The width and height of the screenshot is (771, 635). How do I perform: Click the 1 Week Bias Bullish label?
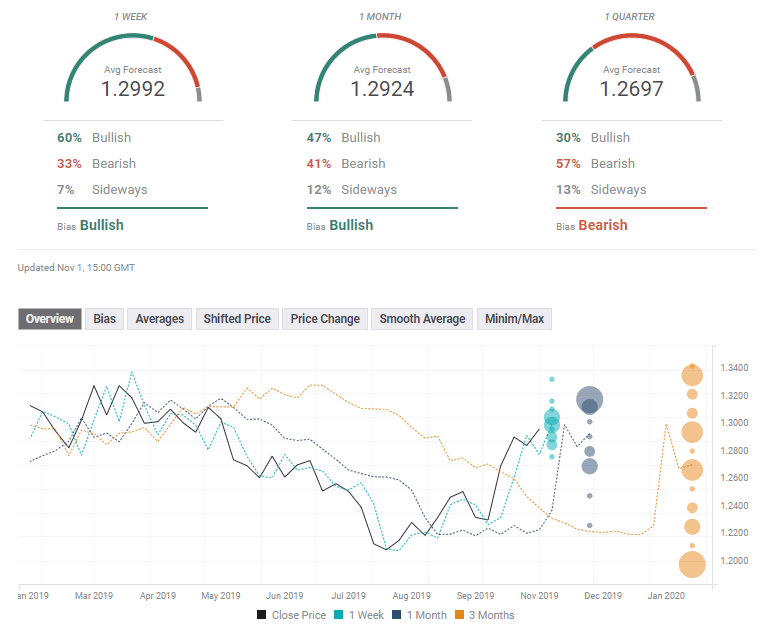pos(101,225)
